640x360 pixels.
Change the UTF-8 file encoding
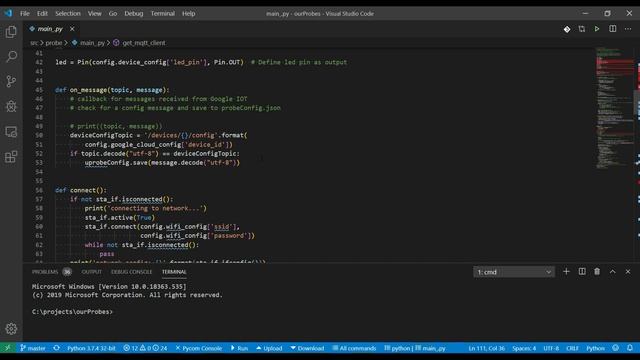point(551,348)
